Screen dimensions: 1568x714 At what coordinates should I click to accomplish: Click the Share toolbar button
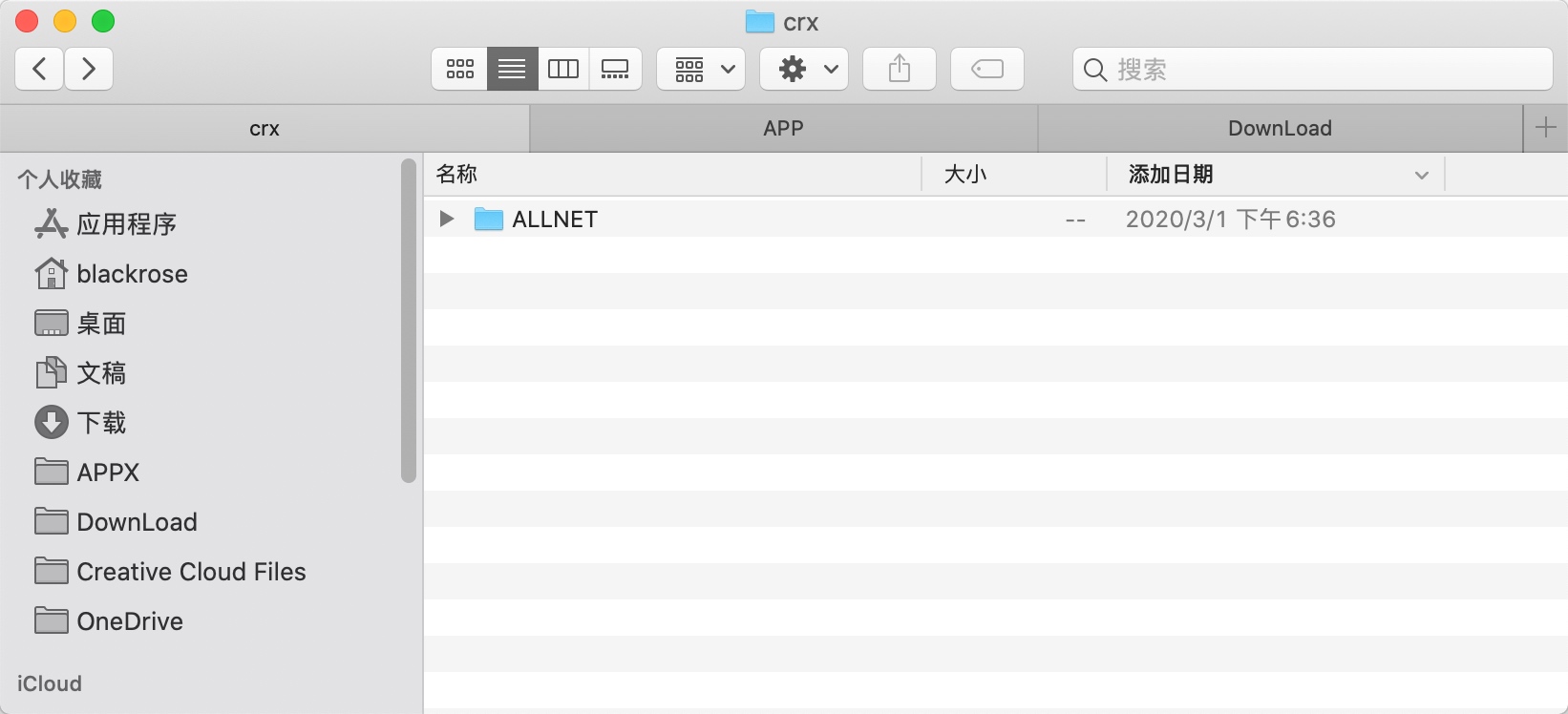900,69
